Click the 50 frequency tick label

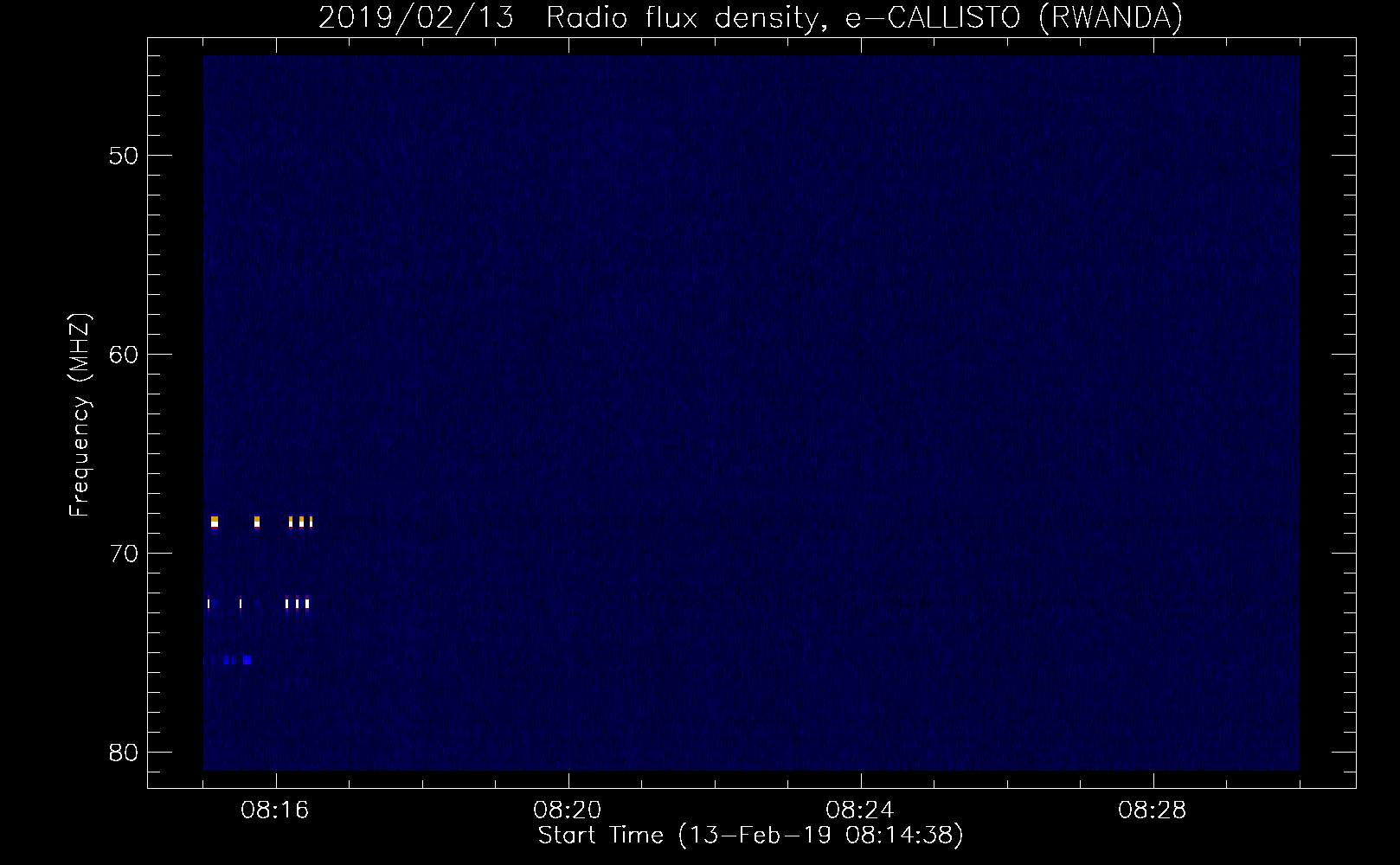(124, 156)
